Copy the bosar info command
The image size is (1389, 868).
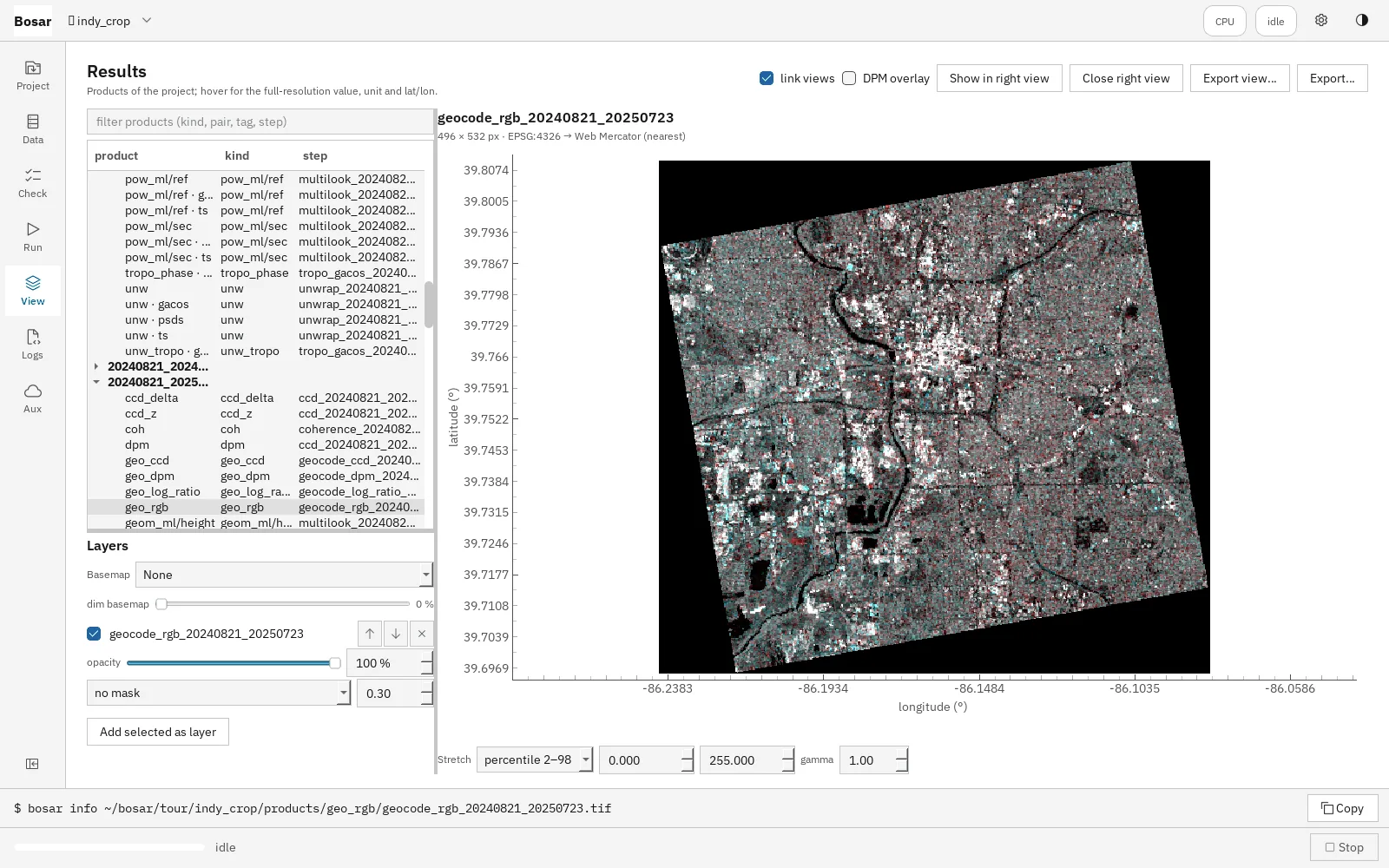1343,808
